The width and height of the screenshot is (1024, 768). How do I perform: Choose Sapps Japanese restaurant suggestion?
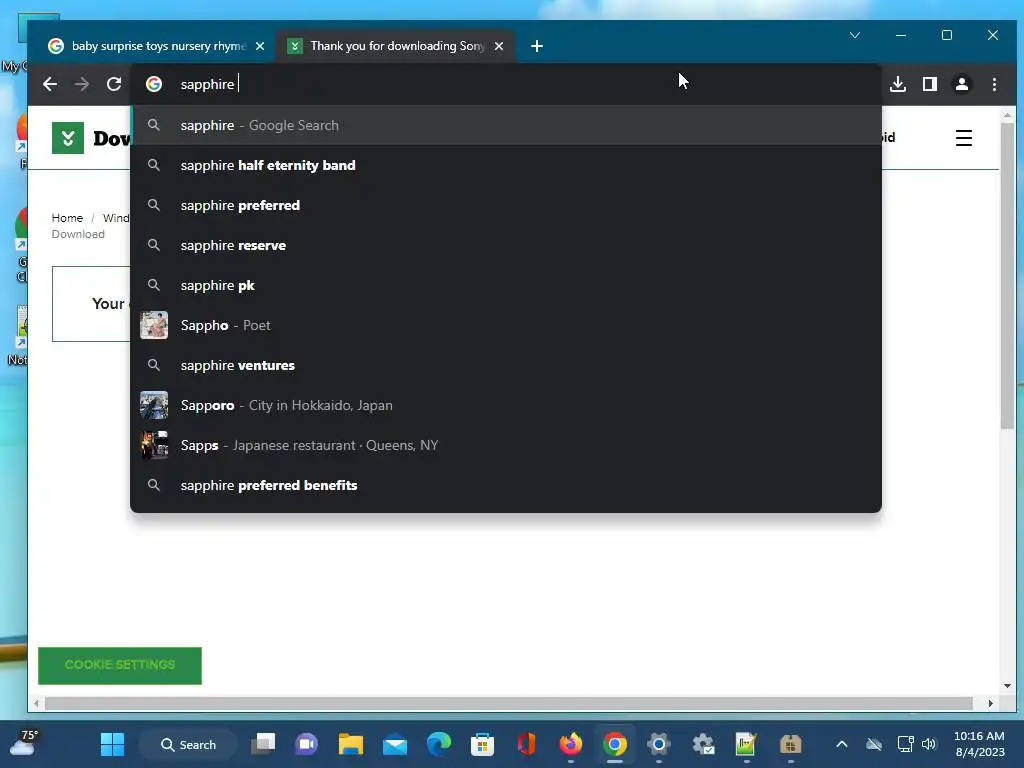[x=506, y=445]
